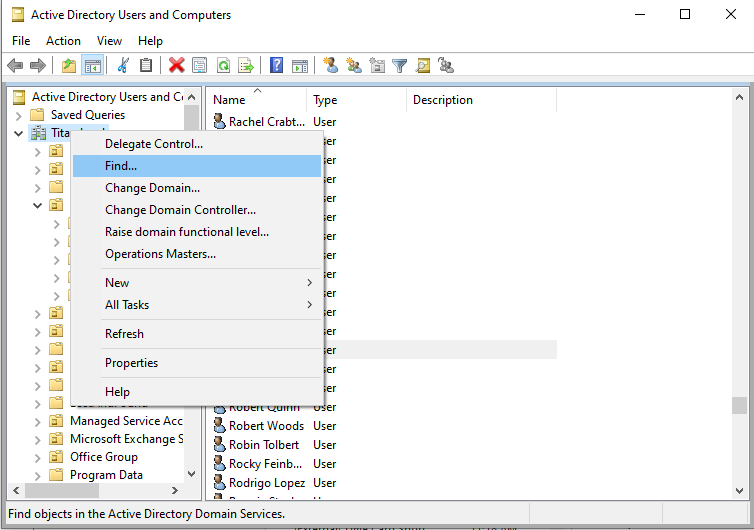Screen dimensions: 754x530
Task: Select Operations Masters... entry
Action: [197, 254]
